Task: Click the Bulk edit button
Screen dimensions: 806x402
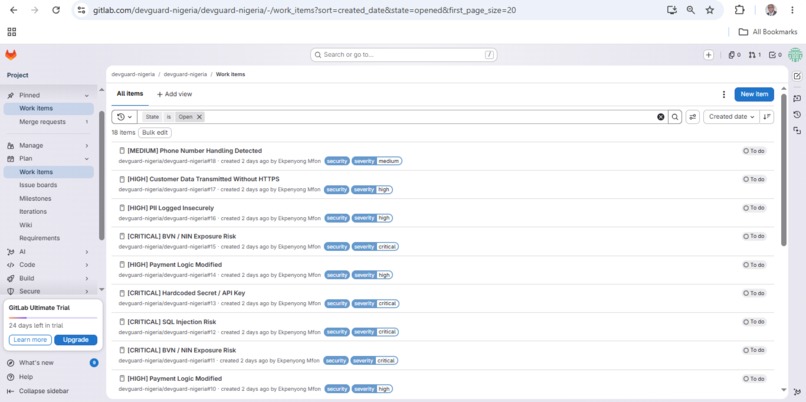Action: click(x=155, y=133)
